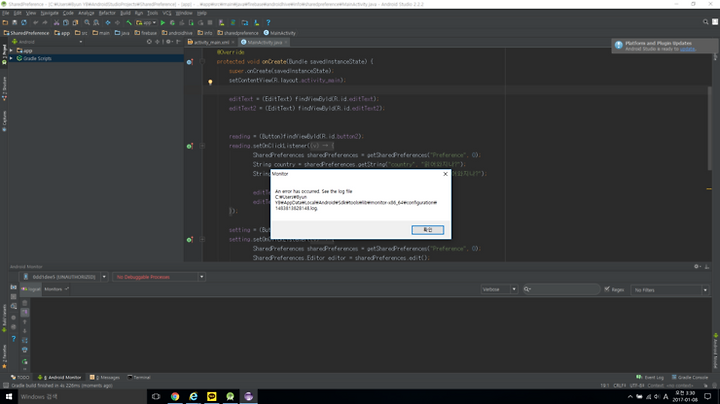The image size is (720, 404).
Task: Click the update link in Platform notification
Action: pos(687,49)
